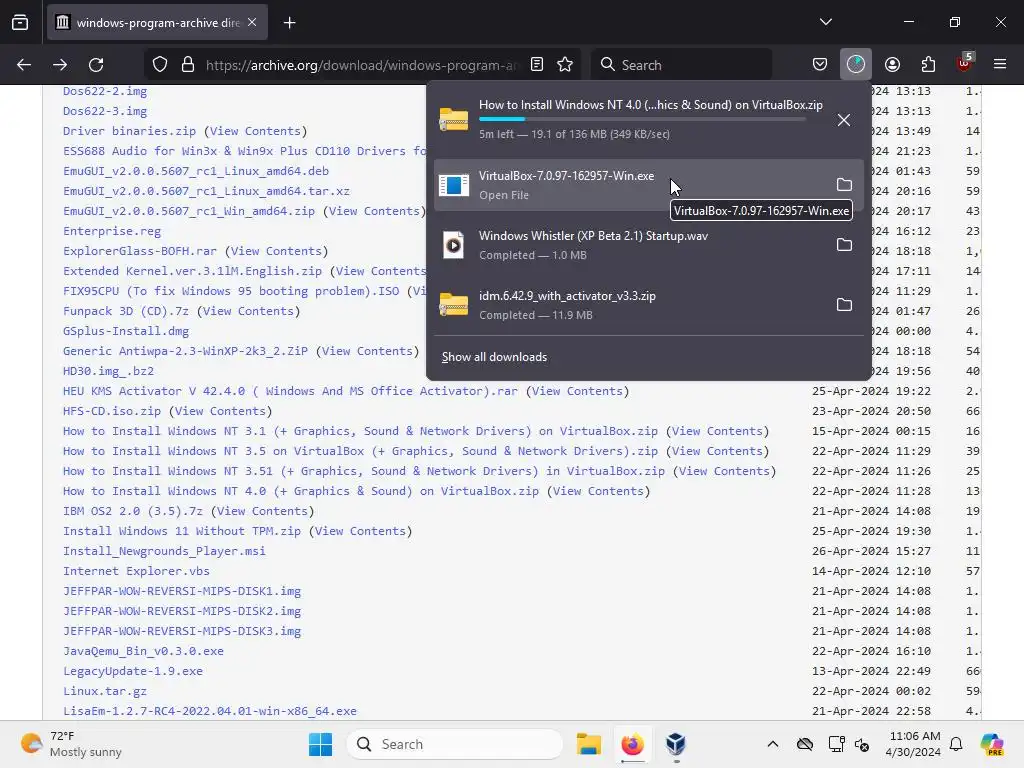Close the windows-program-archive tab
This screenshot has width=1024, height=768.
click(252, 22)
